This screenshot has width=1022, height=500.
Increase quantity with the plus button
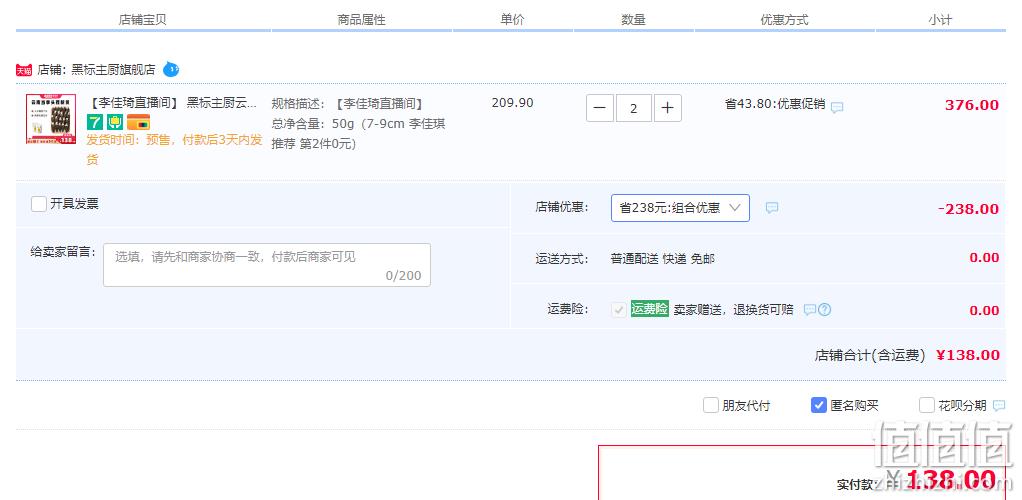click(x=667, y=108)
